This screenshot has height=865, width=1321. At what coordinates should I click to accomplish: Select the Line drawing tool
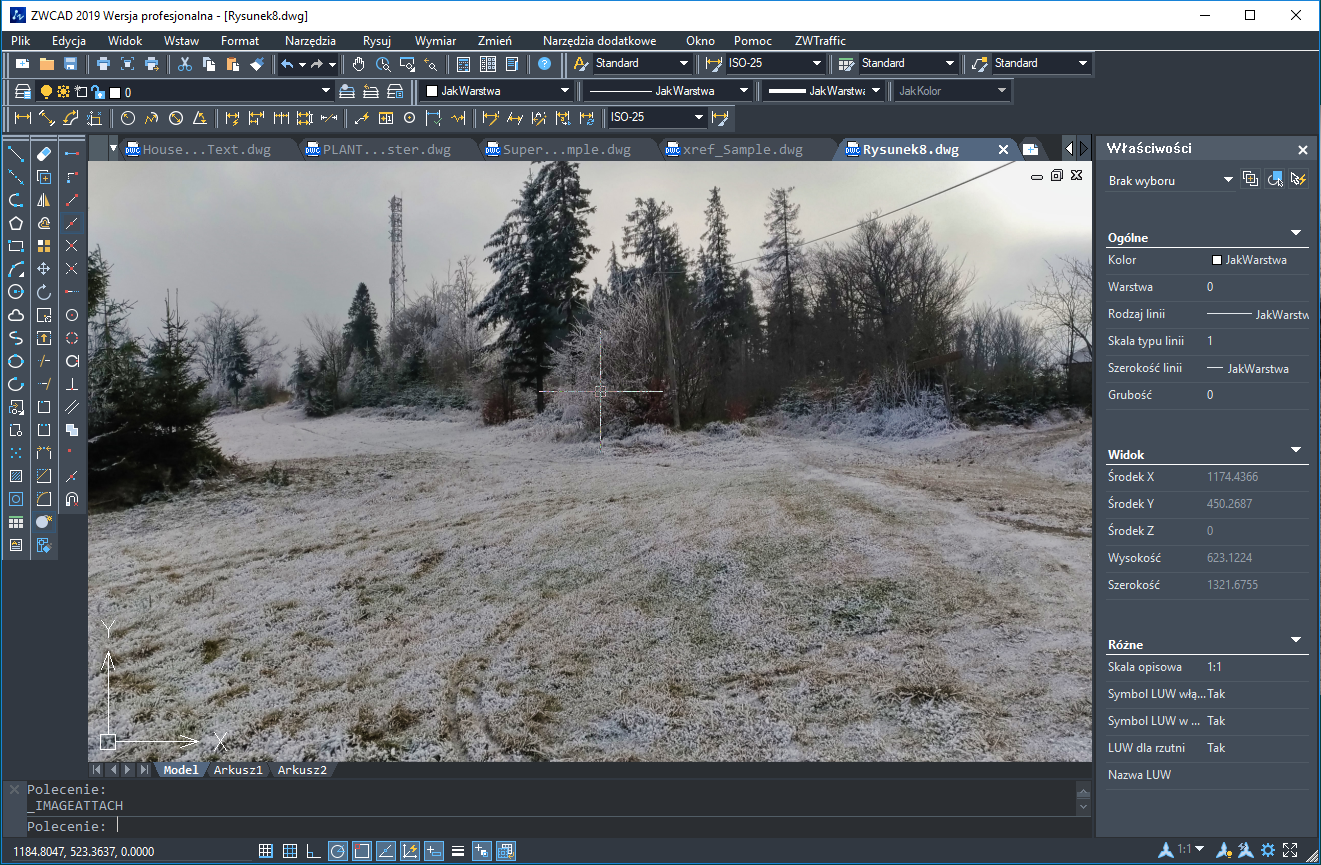(16, 153)
